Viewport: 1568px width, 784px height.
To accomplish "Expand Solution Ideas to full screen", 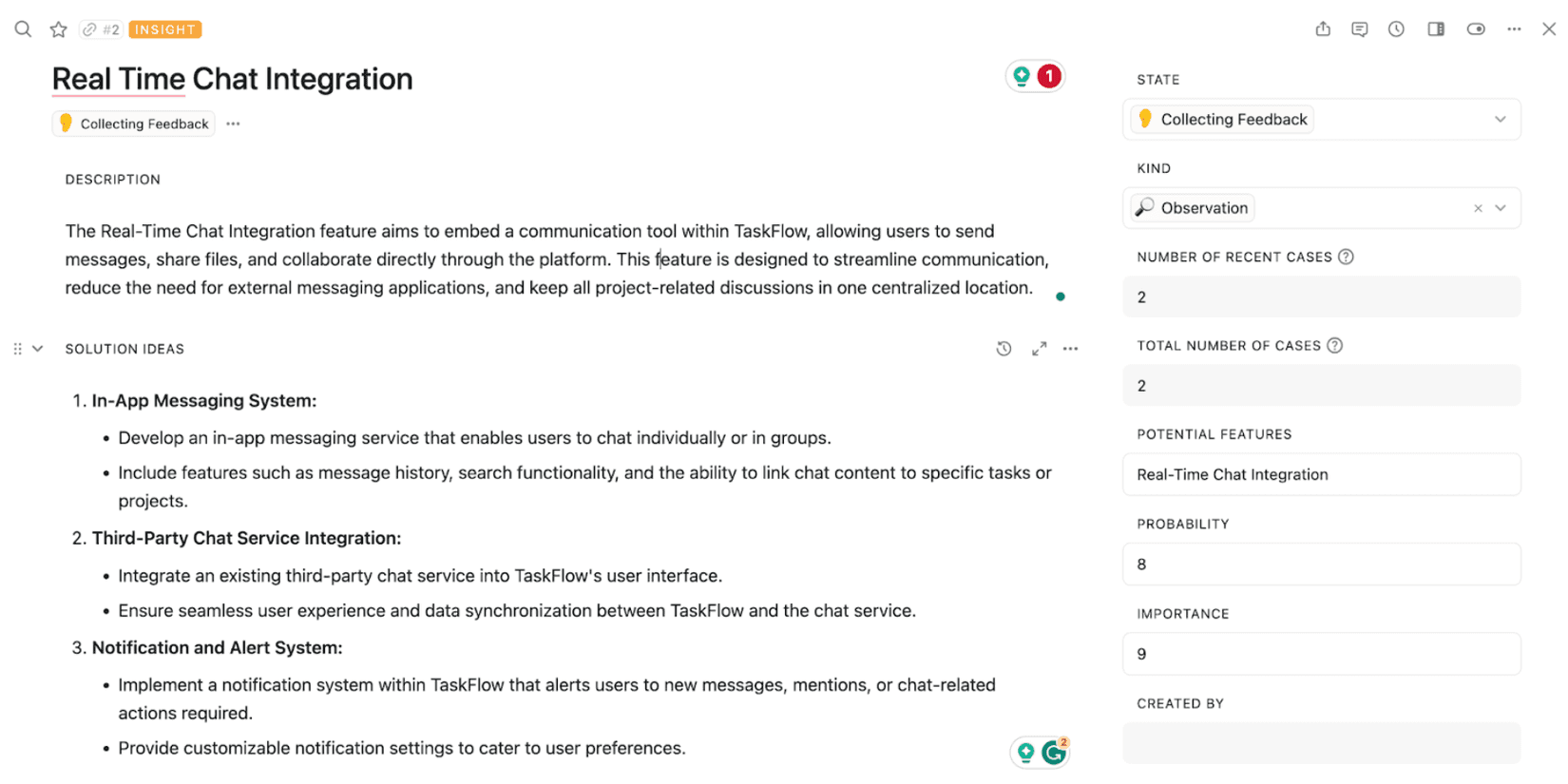I will click(x=1039, y=349).
